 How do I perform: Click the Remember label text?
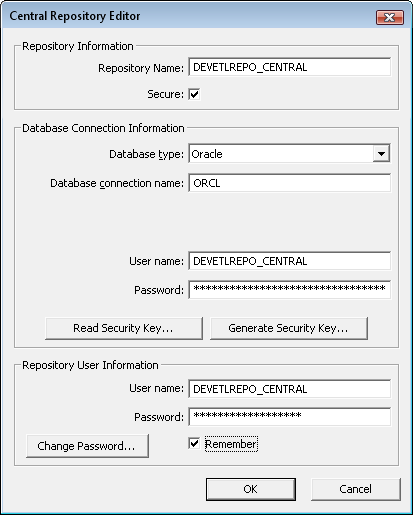coord(231,444)
